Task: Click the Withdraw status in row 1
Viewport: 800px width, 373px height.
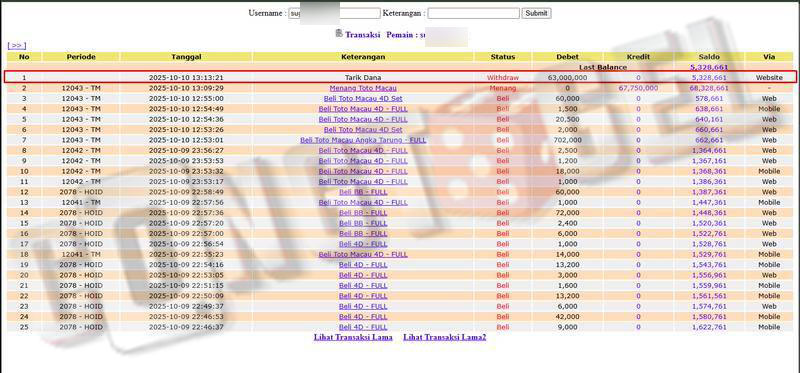Action: click(x=503, y=78)
